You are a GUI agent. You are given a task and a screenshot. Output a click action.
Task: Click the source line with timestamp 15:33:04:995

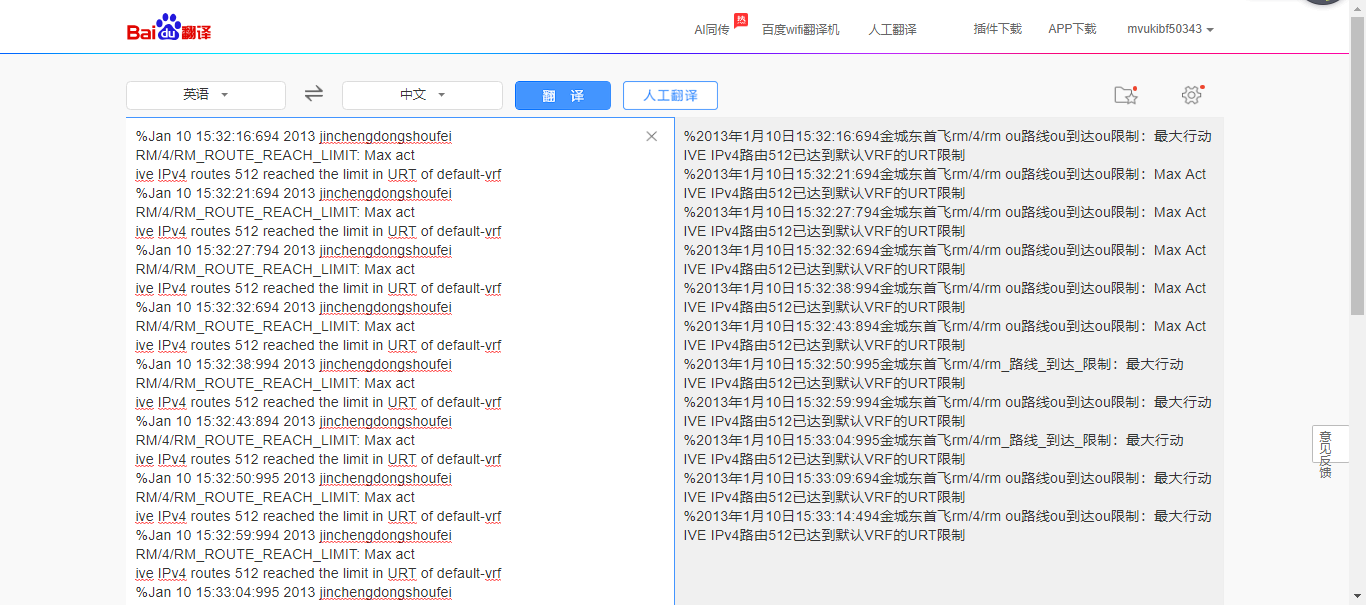coord(294,592)
